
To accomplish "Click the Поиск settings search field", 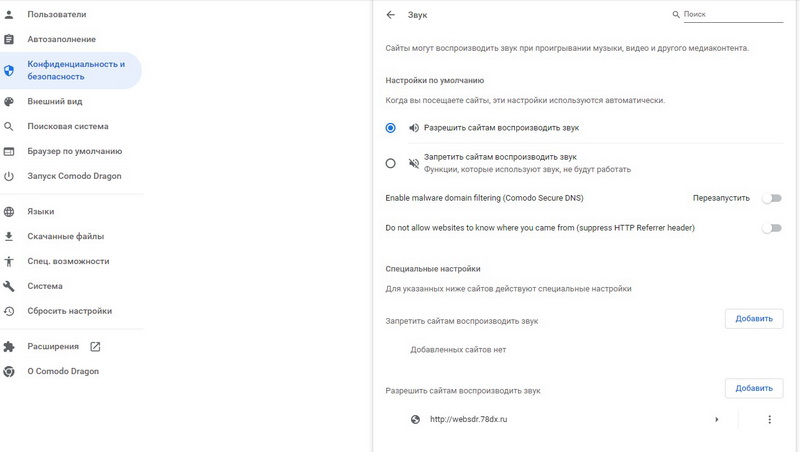I will point(732,15).
